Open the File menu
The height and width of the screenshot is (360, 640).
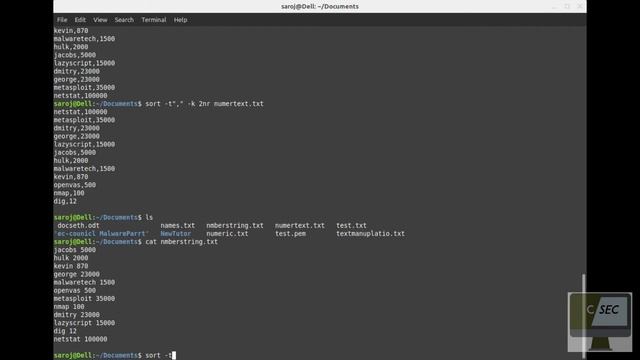[62, 20]
